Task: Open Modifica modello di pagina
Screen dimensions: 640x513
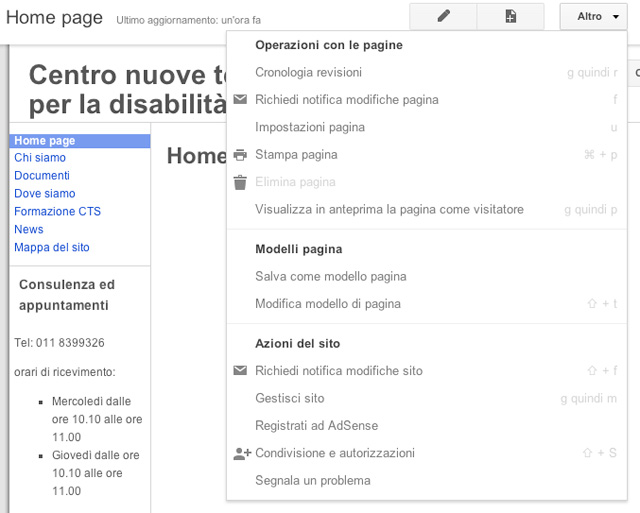Action: click(x=328, y=304)
